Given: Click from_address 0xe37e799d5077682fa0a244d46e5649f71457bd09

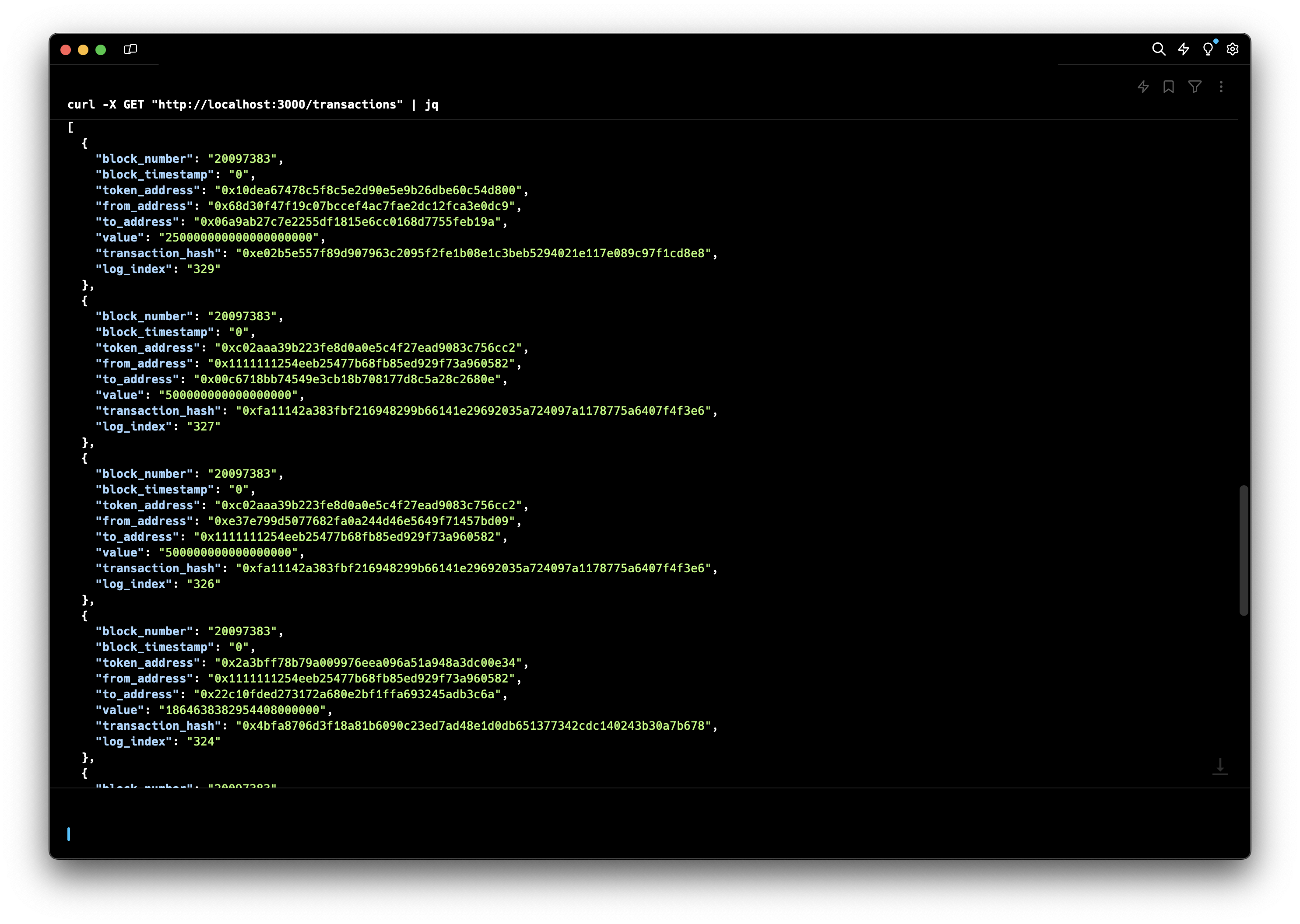Looking at the screenshot, I should pos(362,521).
